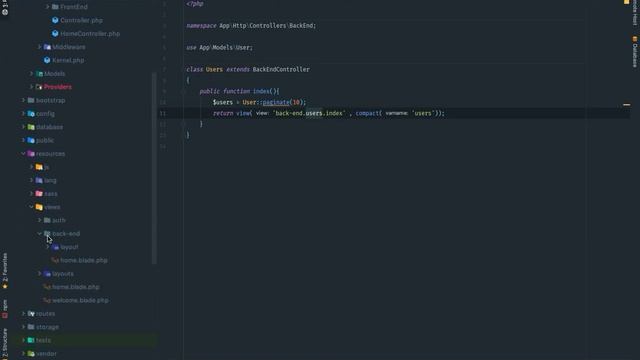
Task: Select the layout folder icon
Action: 56,247
